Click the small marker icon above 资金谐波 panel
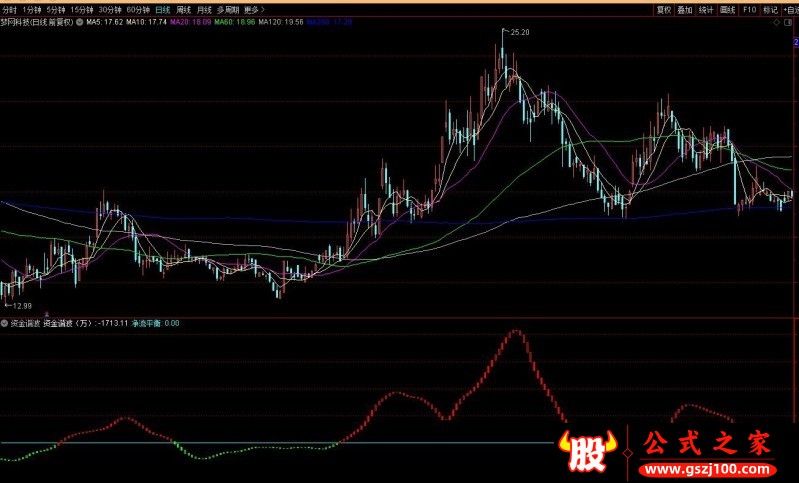This screenshot has width=799, height=483. point(47,314)
